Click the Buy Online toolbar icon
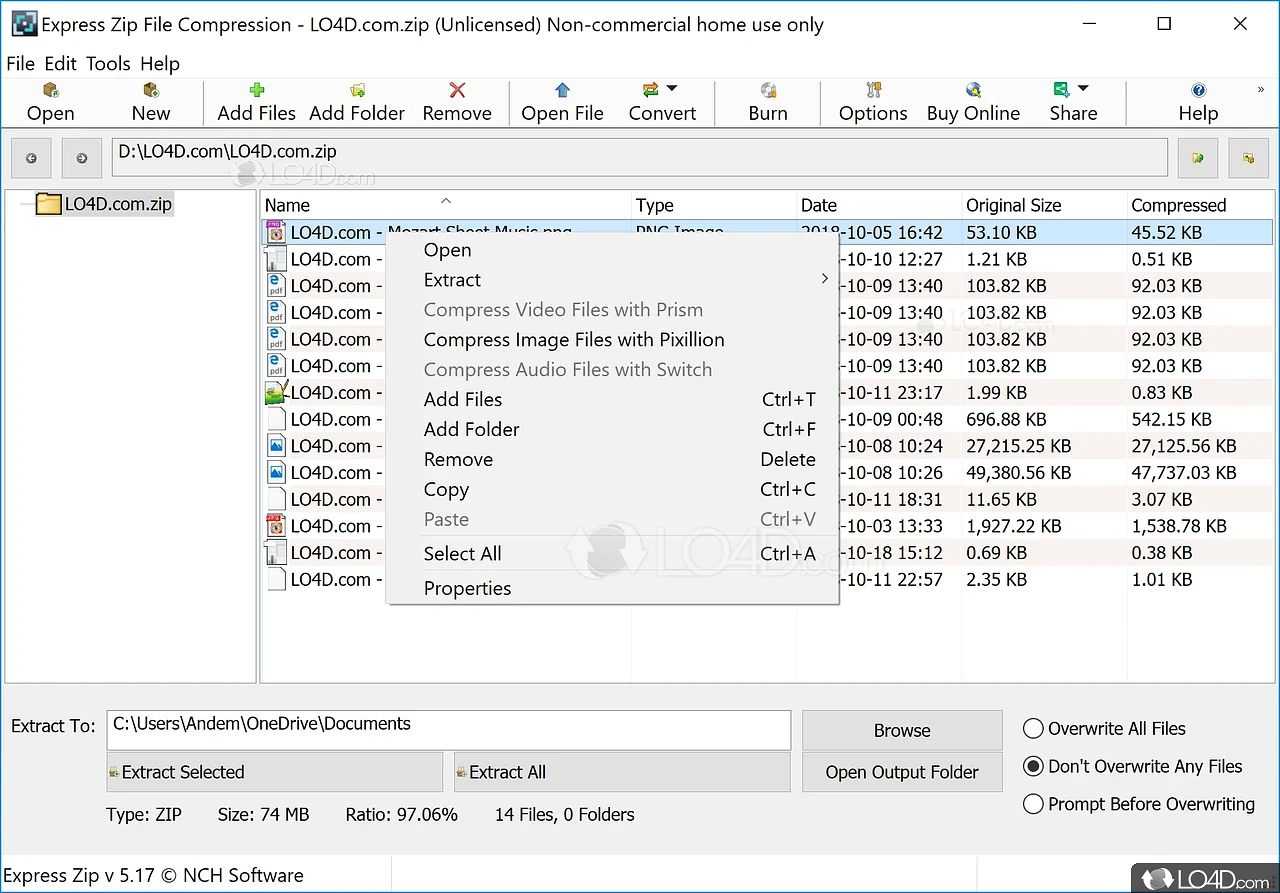 click(973, 90)
